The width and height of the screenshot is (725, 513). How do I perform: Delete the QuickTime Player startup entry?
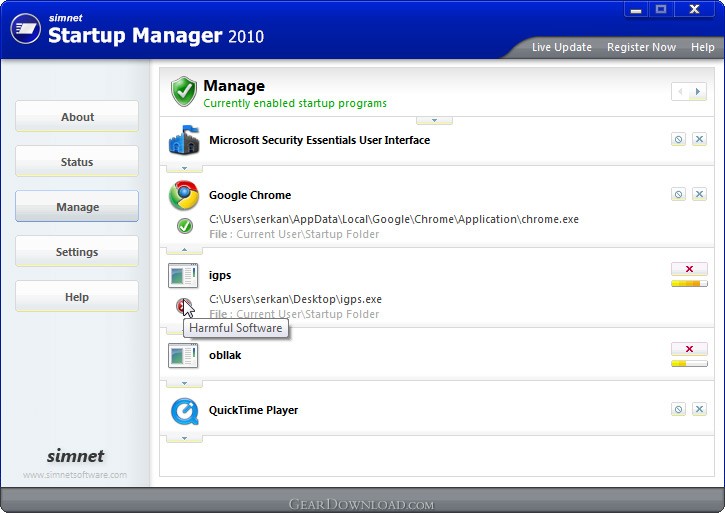(x=699, y=409)
